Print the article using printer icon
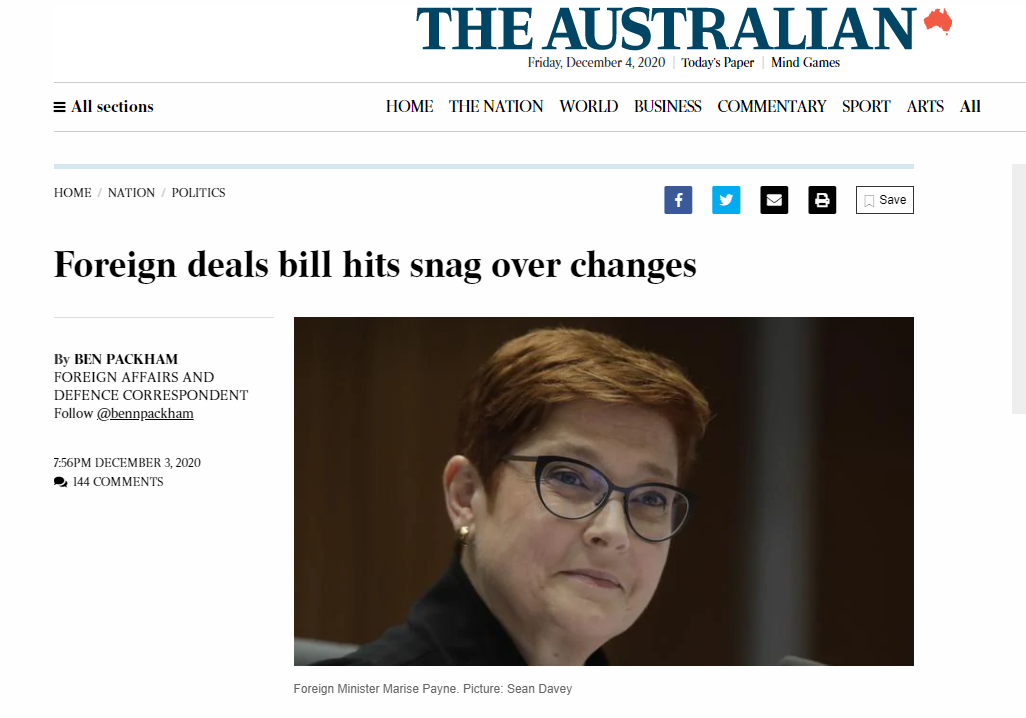 pos(822,200)
